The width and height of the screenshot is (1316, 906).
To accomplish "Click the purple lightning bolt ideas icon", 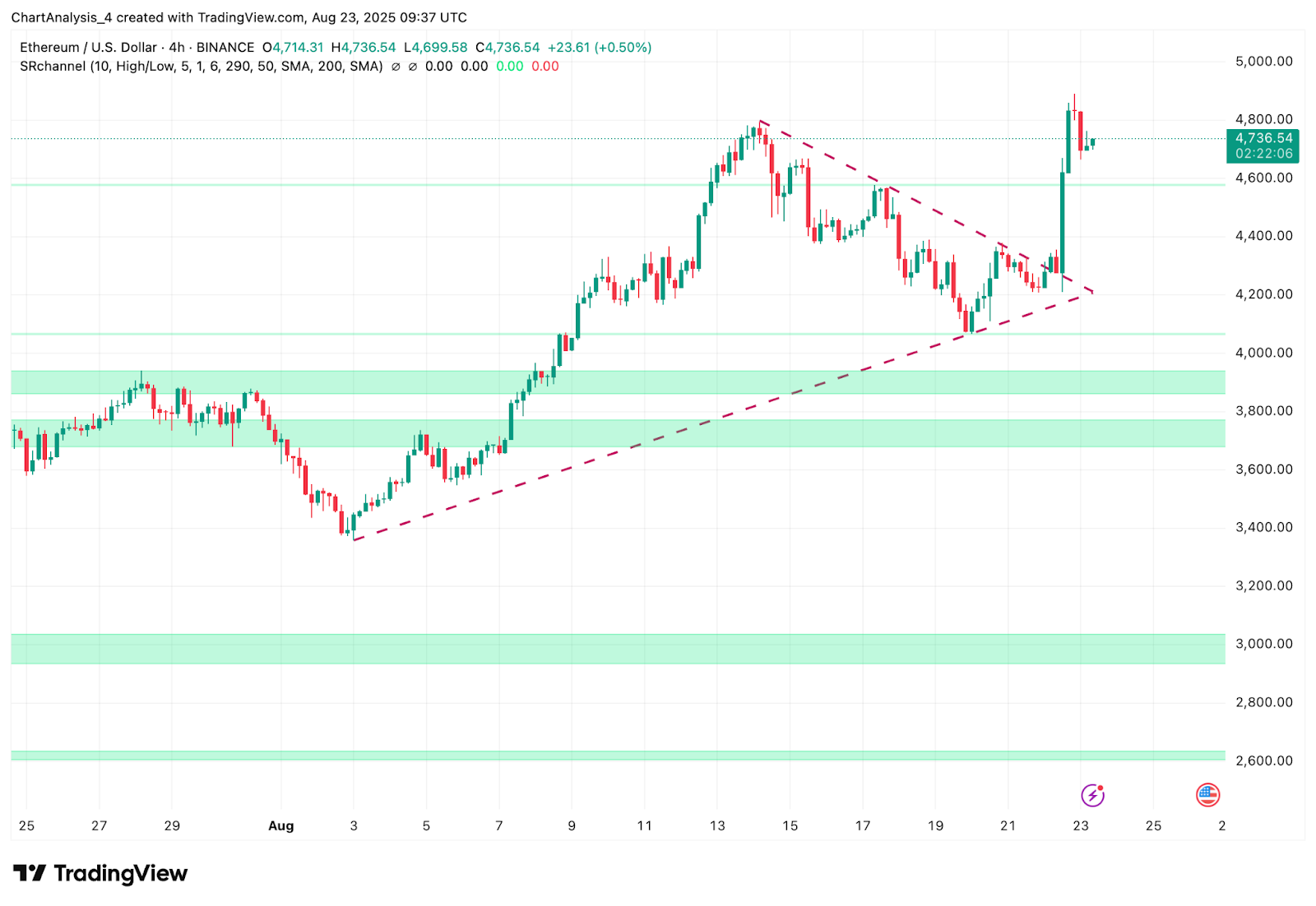I will [1091, 796].
